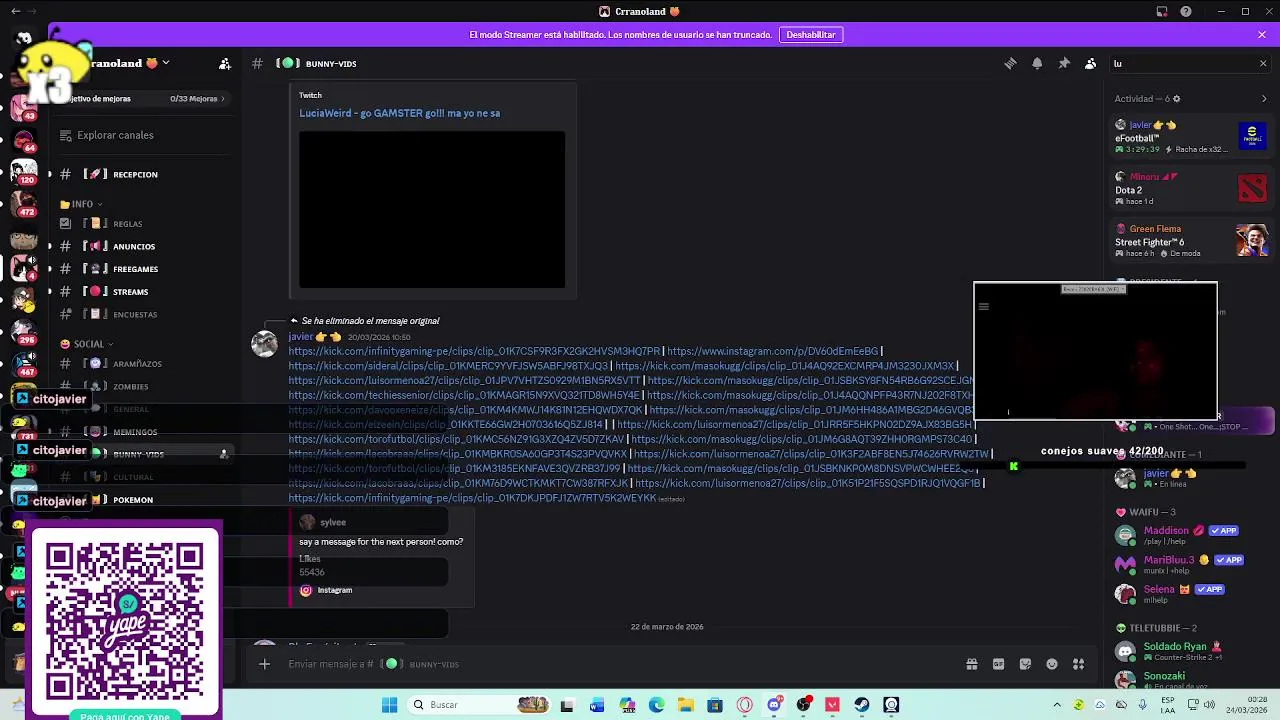Open Microsoft Edge from the taskbar
This screenshot has width=1280, height=720.
click(656, 705)
